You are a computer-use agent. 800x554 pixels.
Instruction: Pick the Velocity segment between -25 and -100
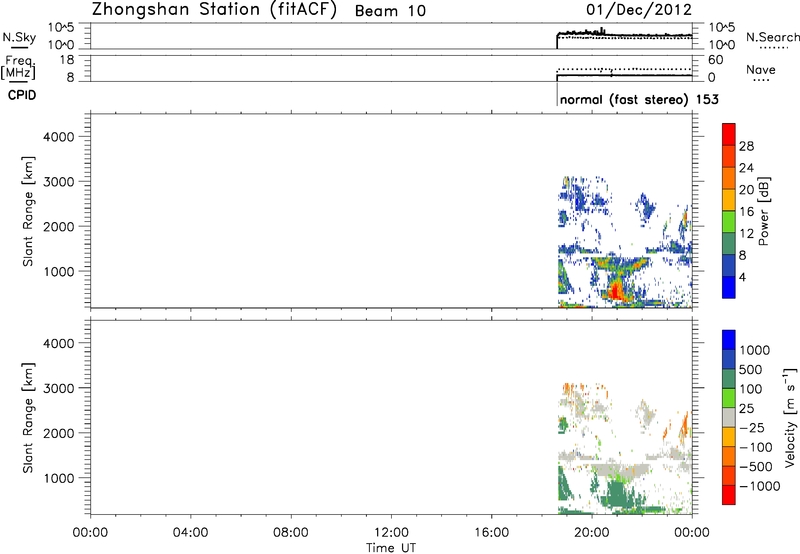[x=729, y=437]
